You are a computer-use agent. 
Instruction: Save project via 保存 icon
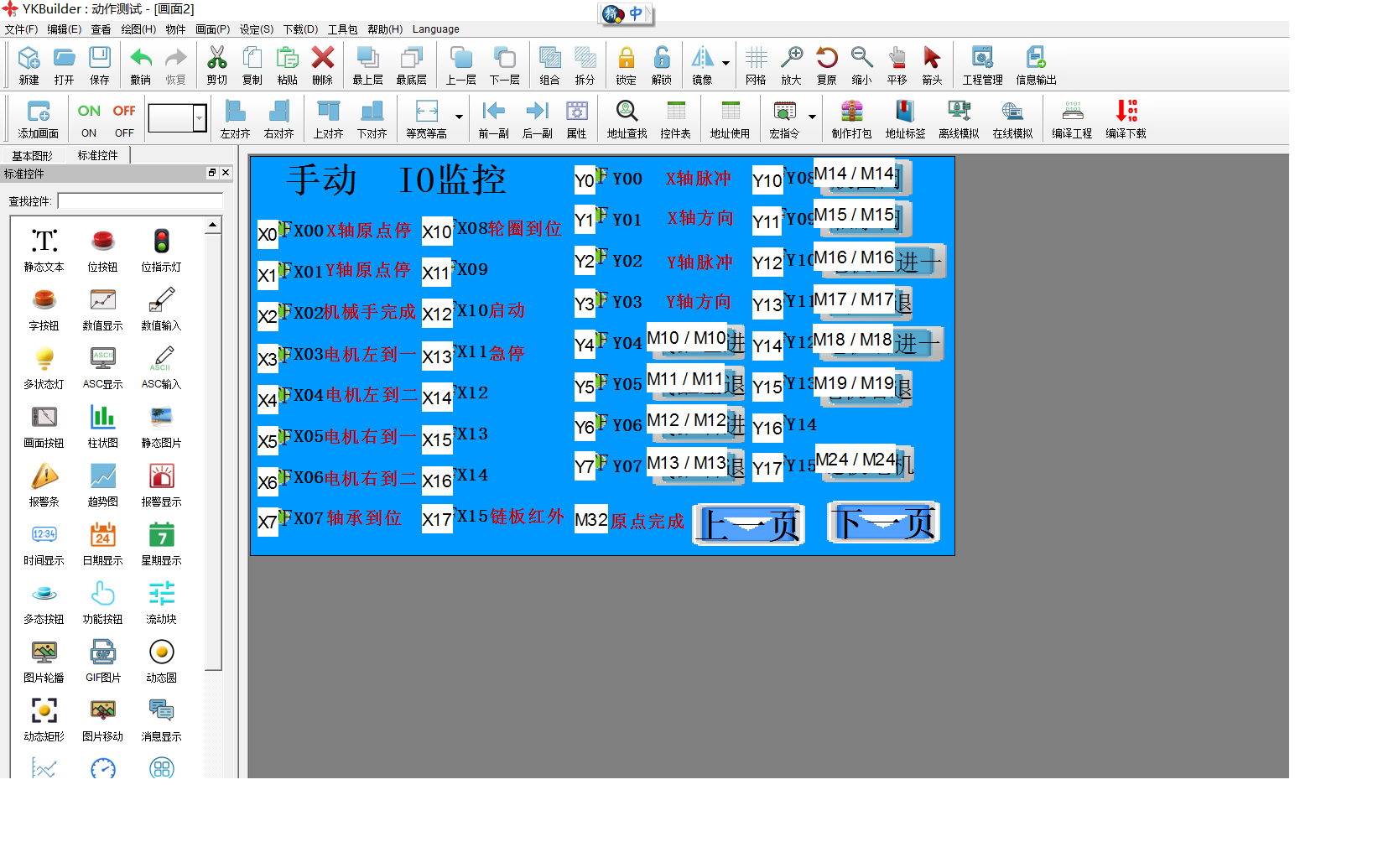coord(99,65)
